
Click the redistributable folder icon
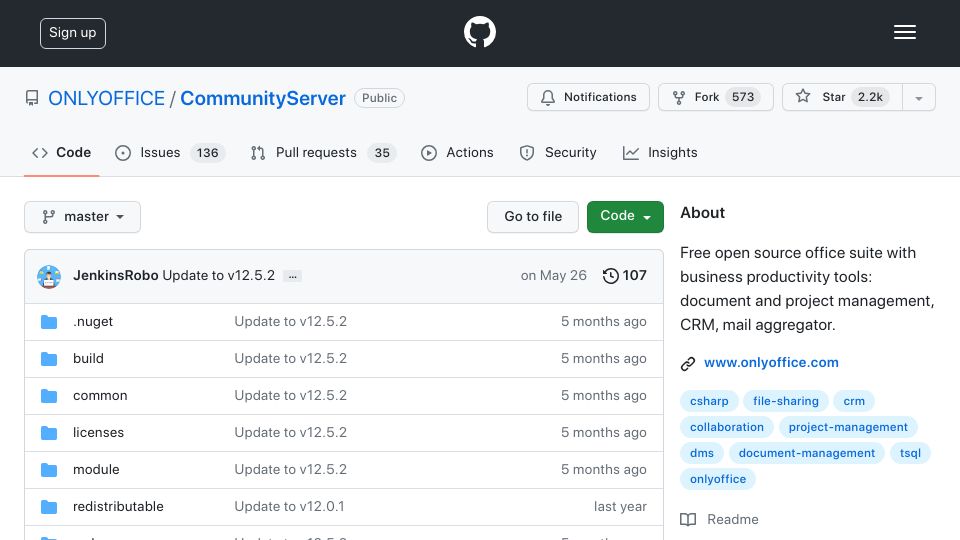coord(49,507)
